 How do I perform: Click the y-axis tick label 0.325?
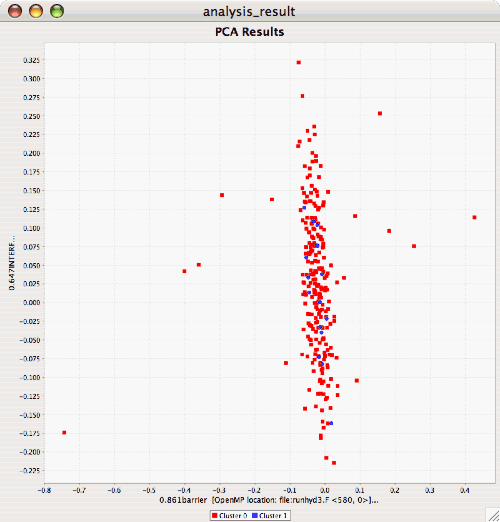point(31,60)
